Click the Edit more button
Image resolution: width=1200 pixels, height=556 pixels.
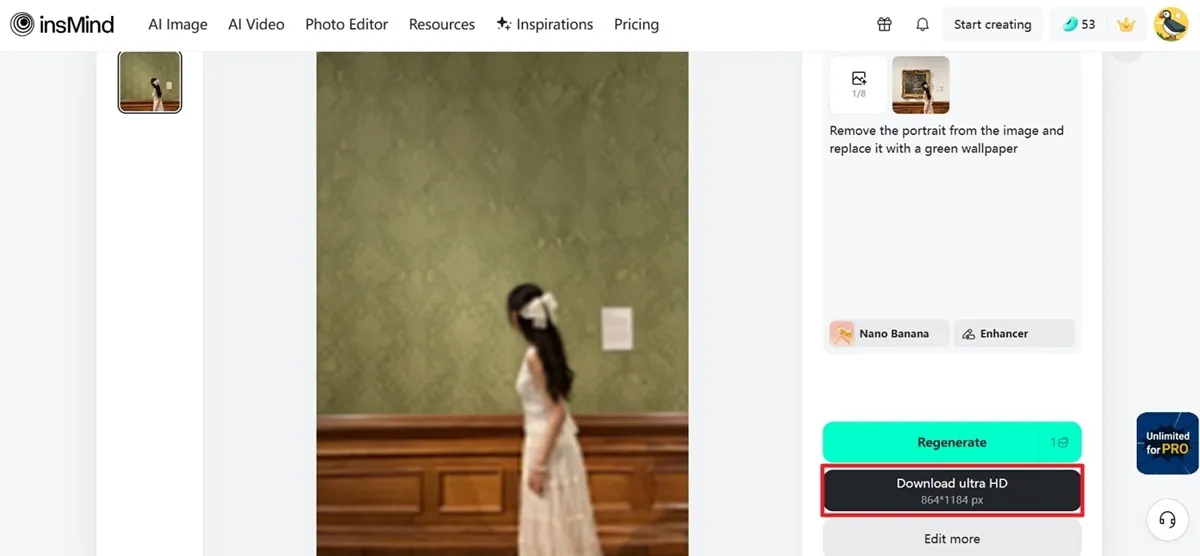pos(952,538)
